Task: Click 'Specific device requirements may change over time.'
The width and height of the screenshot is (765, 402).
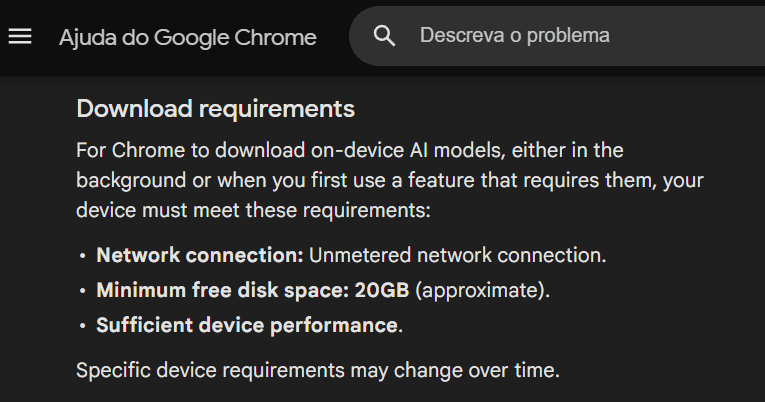Action: 318,370
